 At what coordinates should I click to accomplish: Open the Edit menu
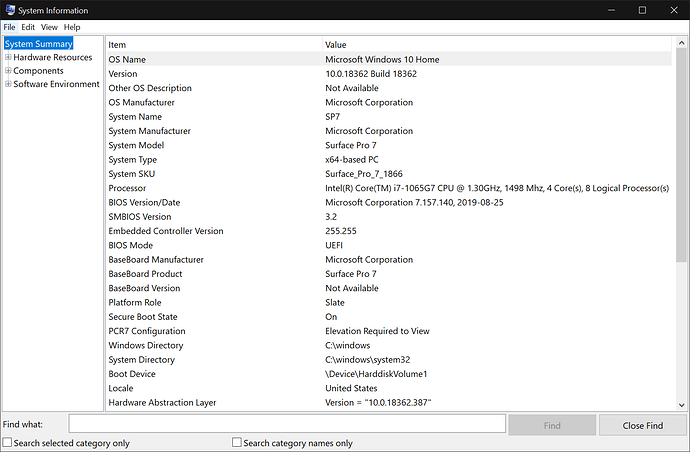pos(28,27)
